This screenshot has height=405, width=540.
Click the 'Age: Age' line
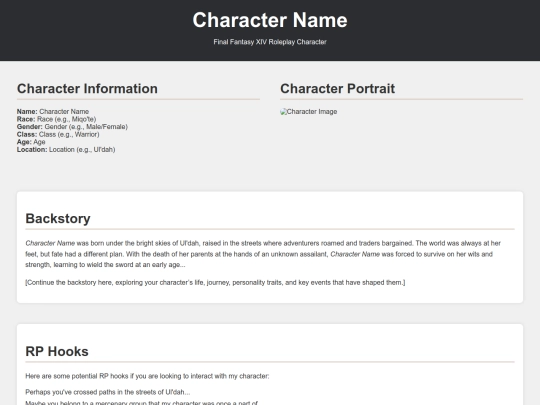pos(31,142)
